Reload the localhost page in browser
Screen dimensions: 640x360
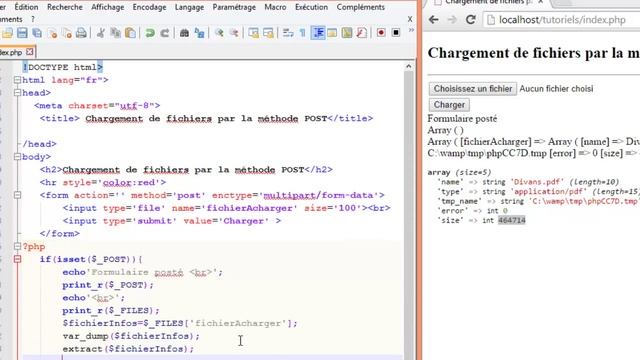coord(470,20)
